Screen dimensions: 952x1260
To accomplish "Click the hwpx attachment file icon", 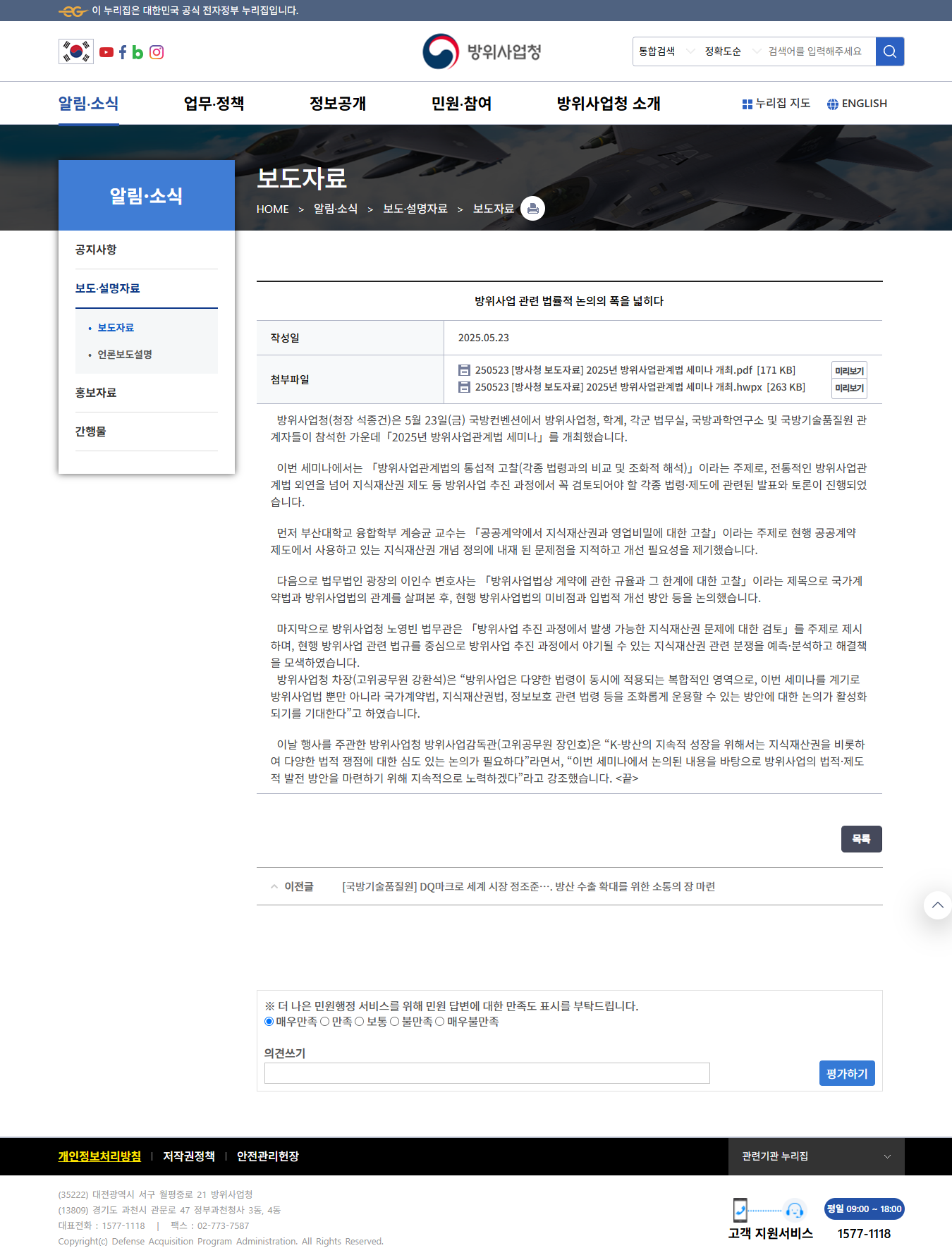I will tap(464, 387).
